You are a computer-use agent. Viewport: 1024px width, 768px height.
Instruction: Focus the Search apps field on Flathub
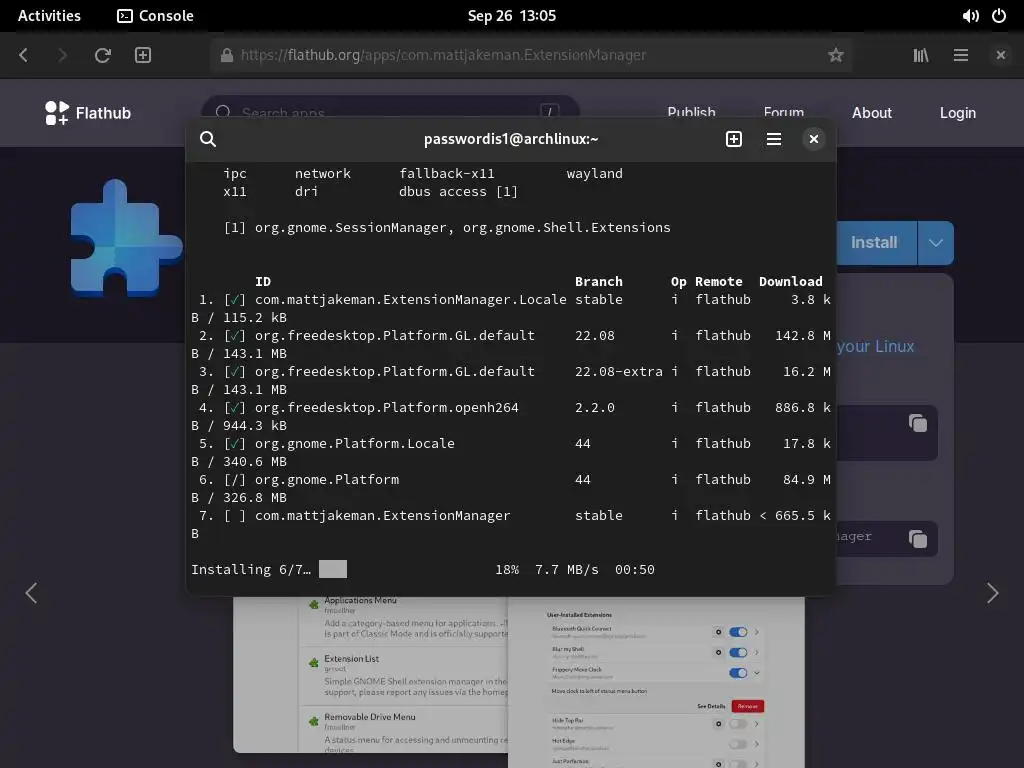point(390,112)
